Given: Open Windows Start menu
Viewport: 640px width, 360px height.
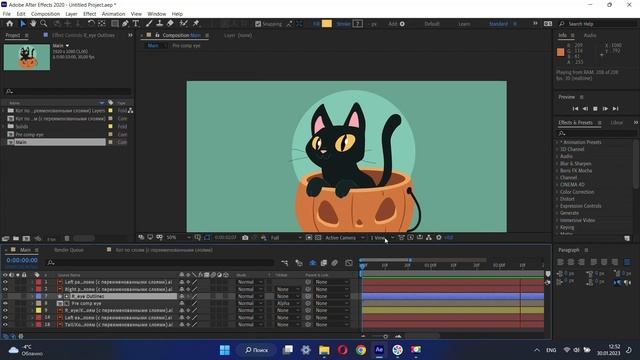Looking at the screenshot, I should point(225,350).
